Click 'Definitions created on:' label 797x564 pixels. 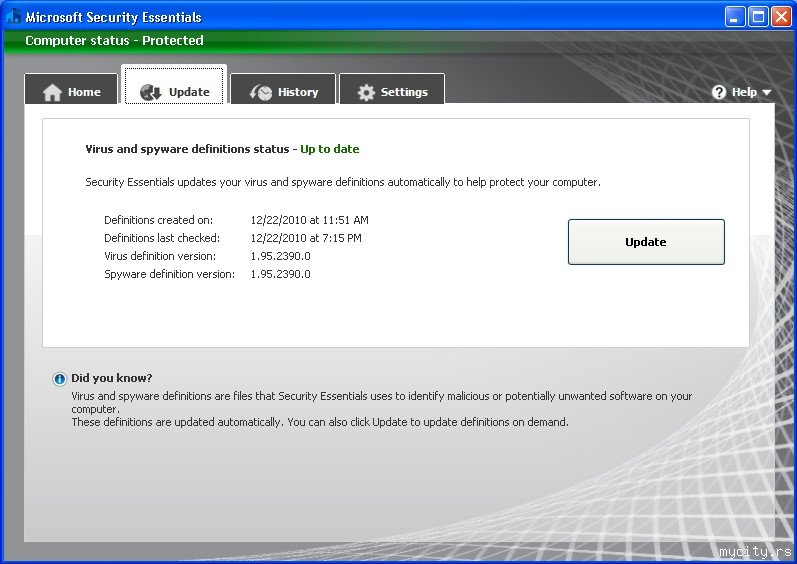pyautogui.click(x=159, y=220)
